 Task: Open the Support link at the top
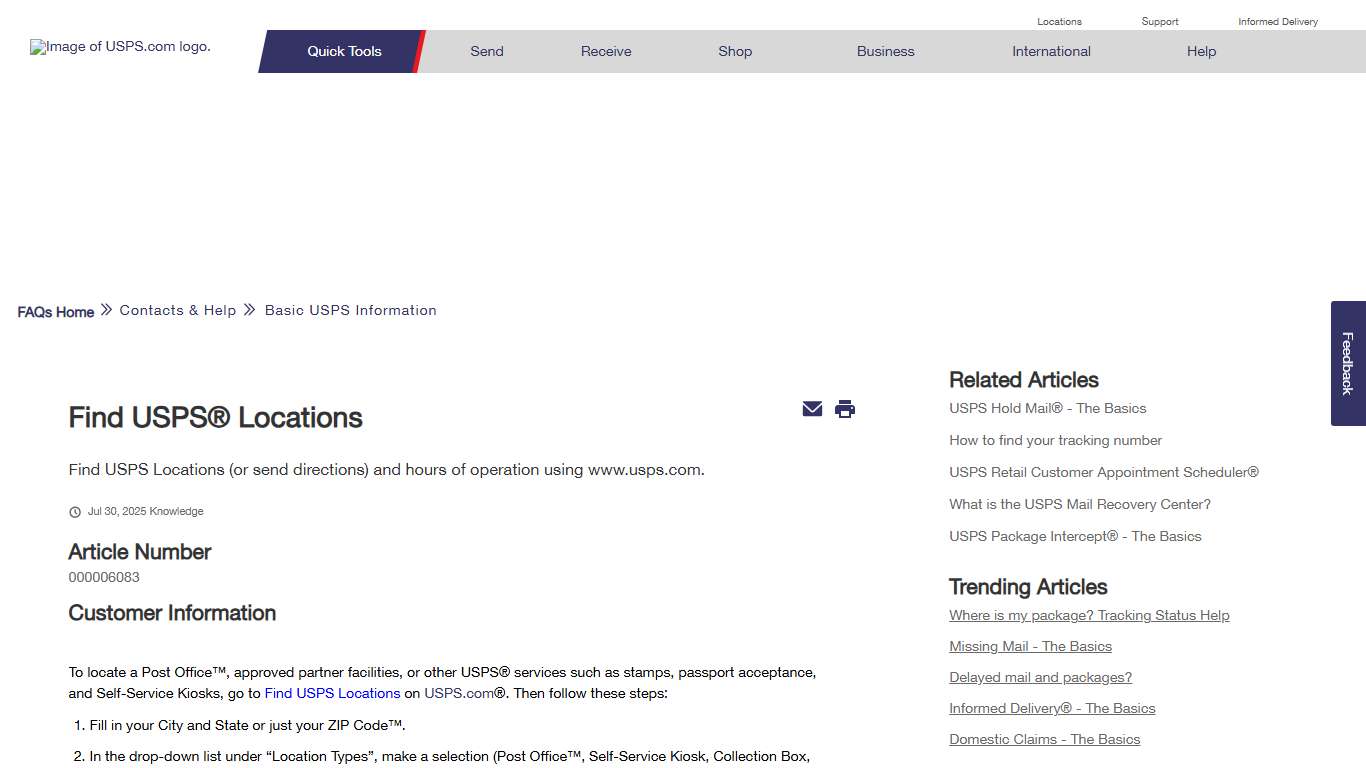[1159, 21]
